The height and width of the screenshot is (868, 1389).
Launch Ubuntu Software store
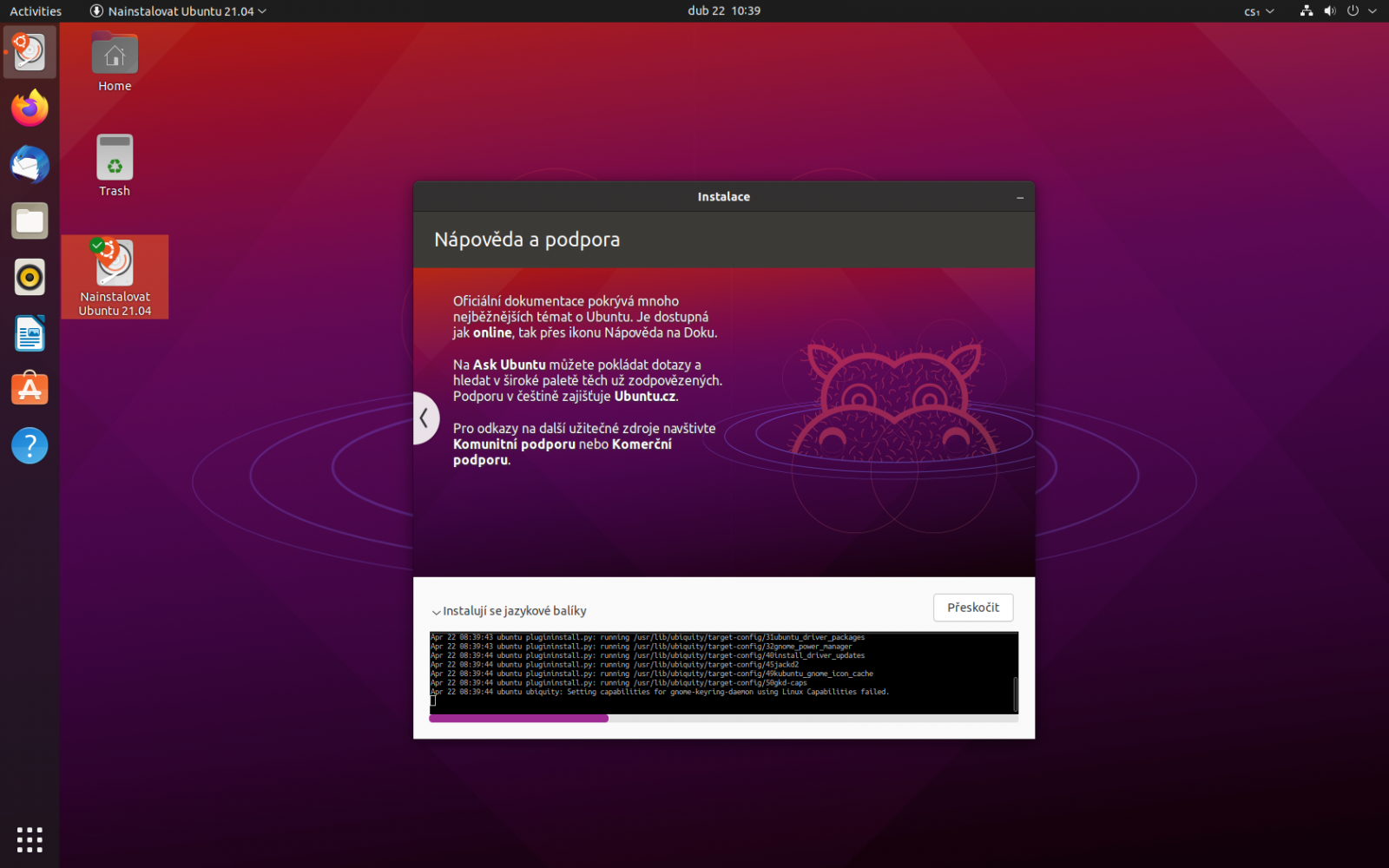pos(29,389)
